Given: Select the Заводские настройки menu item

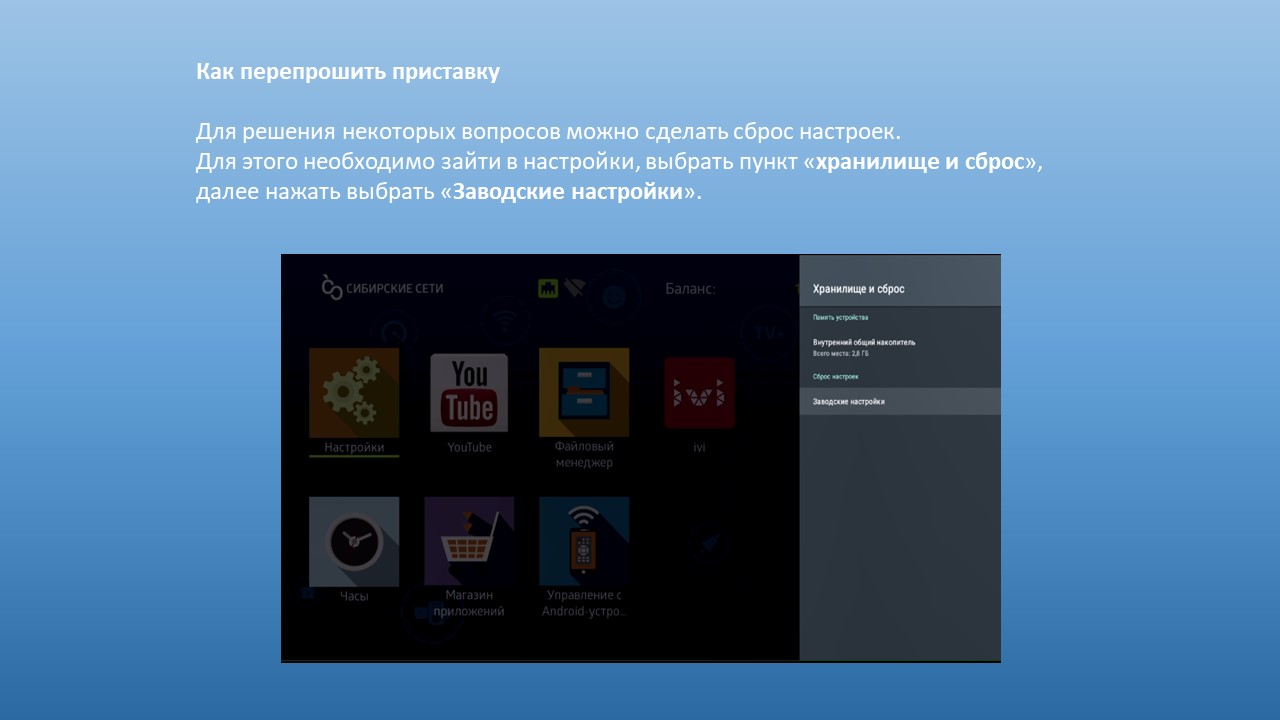Looking at the screenshot, I should pos(900,401).
